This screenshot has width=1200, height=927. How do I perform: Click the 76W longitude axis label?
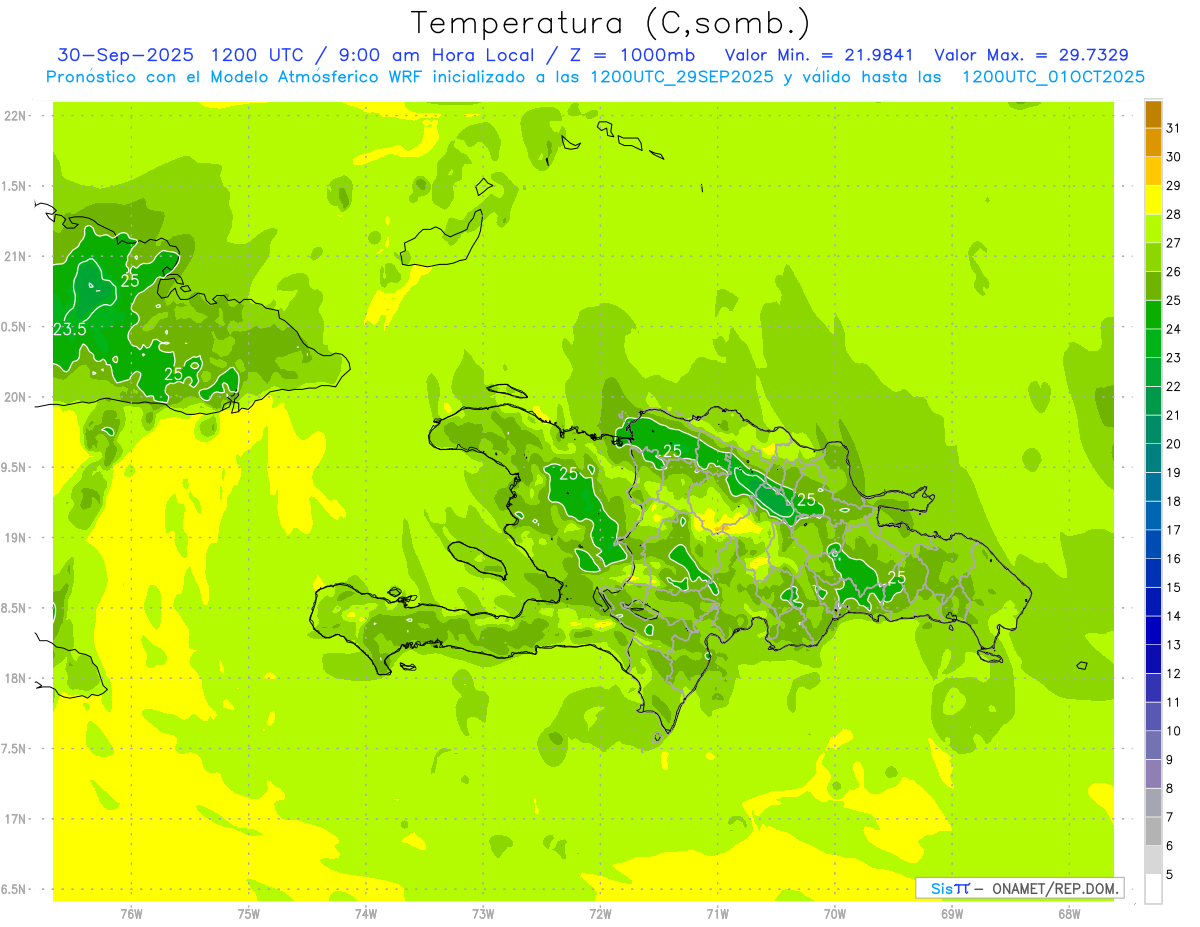[131, 913]
